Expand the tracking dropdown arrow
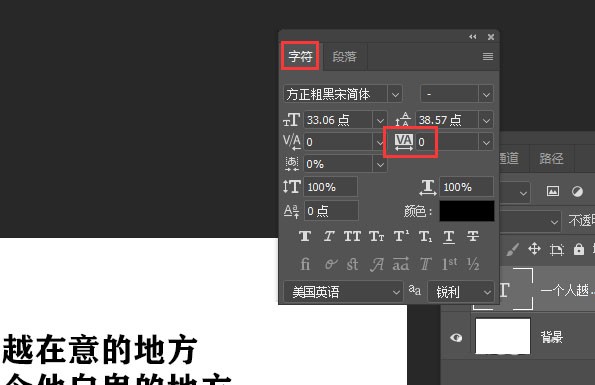This screenshot has height=385, width=595. click(x=486, y=143)
